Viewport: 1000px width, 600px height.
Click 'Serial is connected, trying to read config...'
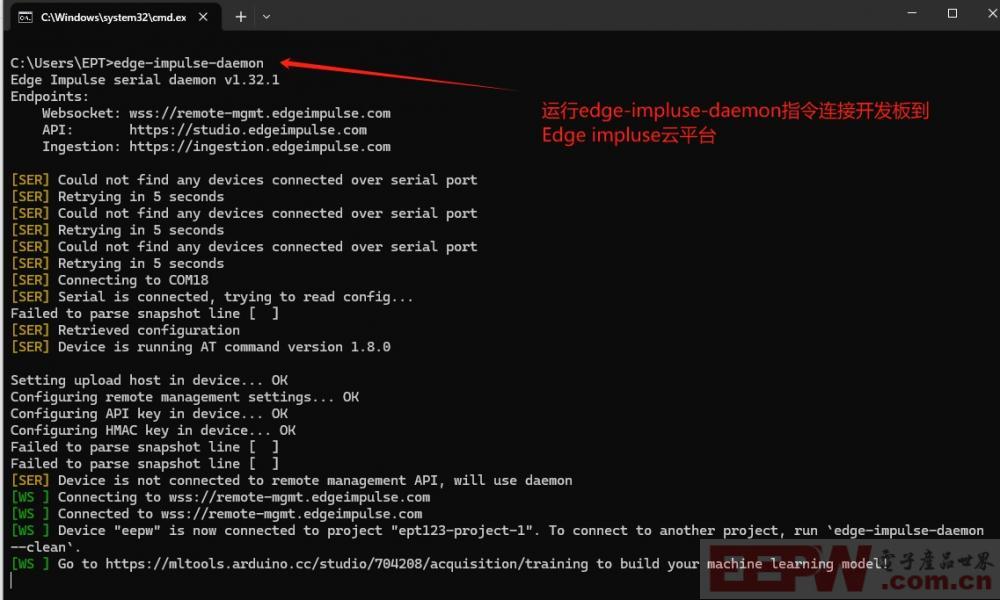[x=235, y=296]
